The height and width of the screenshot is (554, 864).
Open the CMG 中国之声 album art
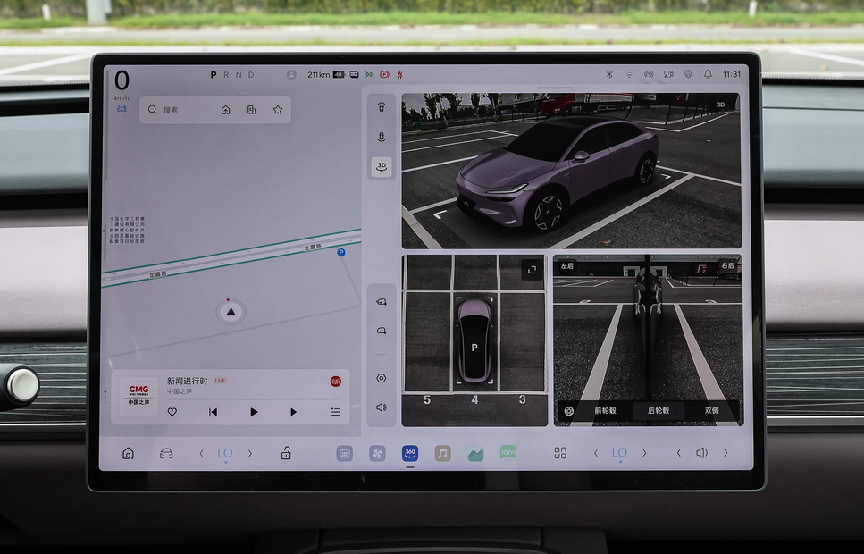(139, 397)
